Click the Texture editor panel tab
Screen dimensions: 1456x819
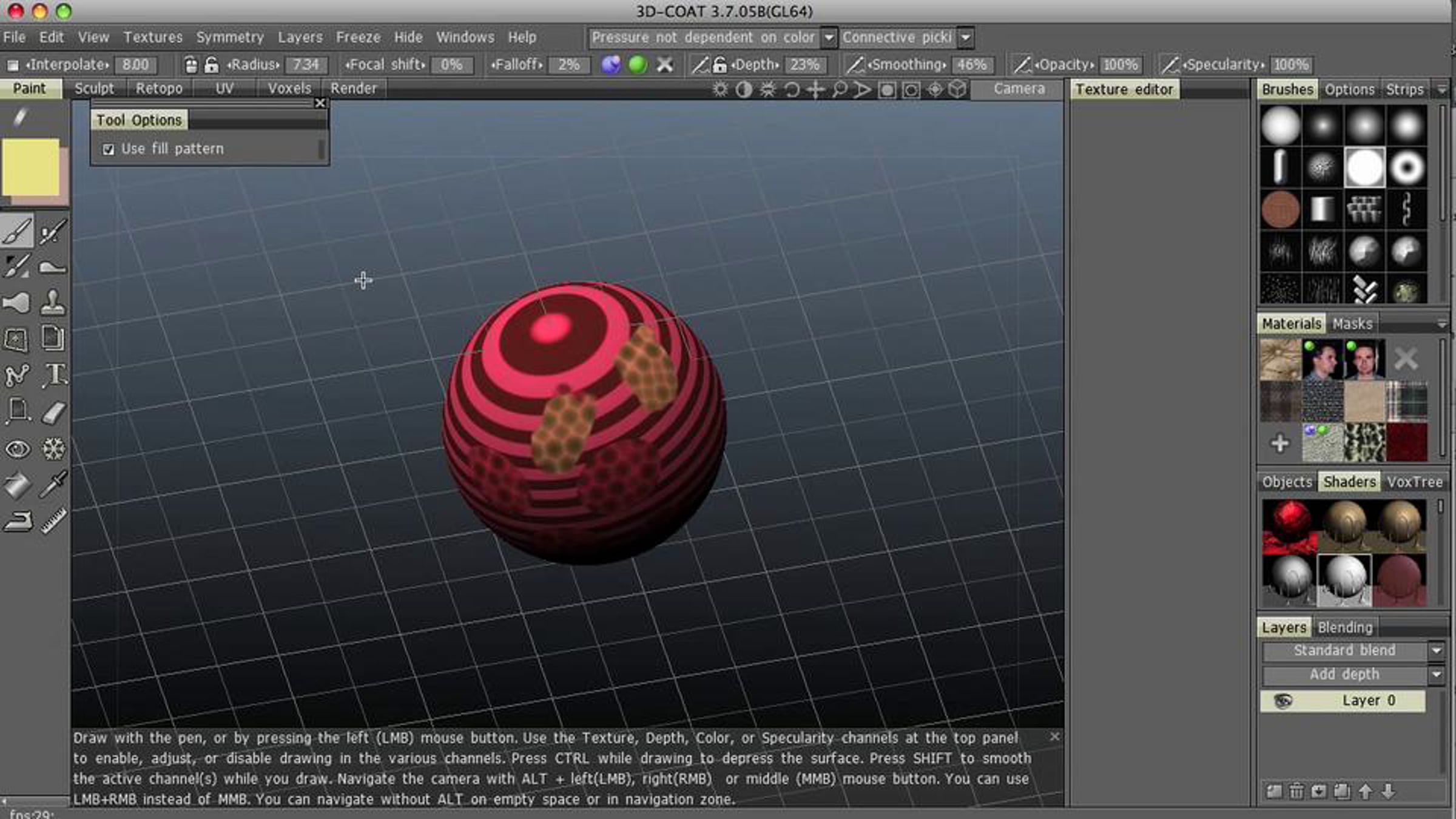[x=1124, y=90]
